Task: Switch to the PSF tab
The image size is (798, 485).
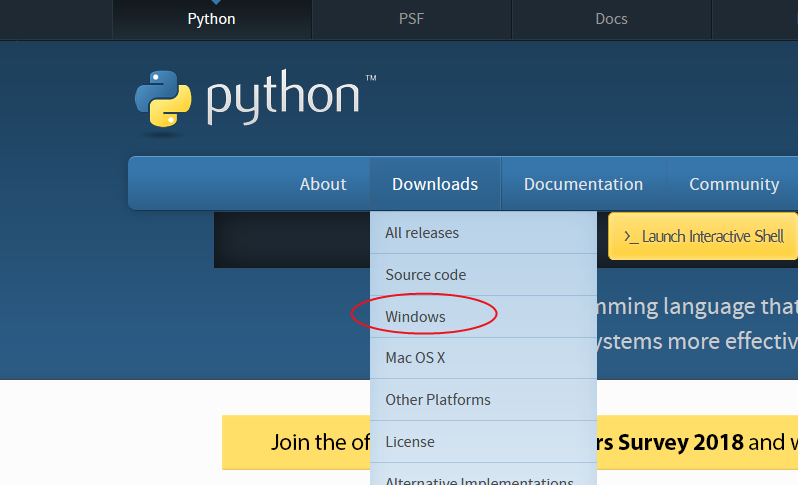Action: [411, 19]
